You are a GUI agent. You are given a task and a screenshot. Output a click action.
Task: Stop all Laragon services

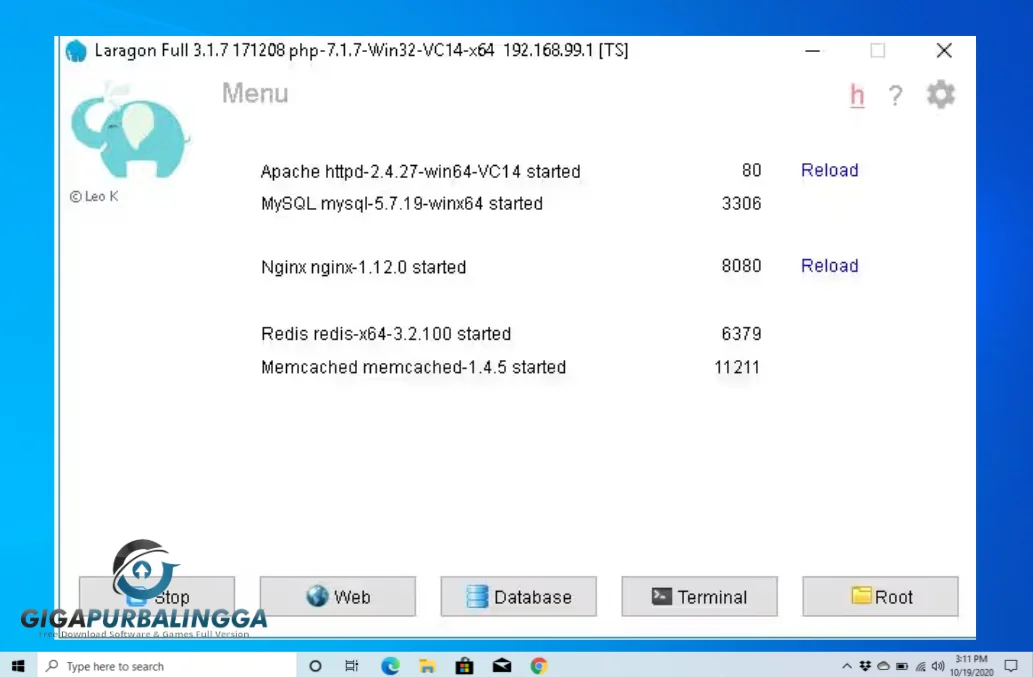click(x=157, y=597)
